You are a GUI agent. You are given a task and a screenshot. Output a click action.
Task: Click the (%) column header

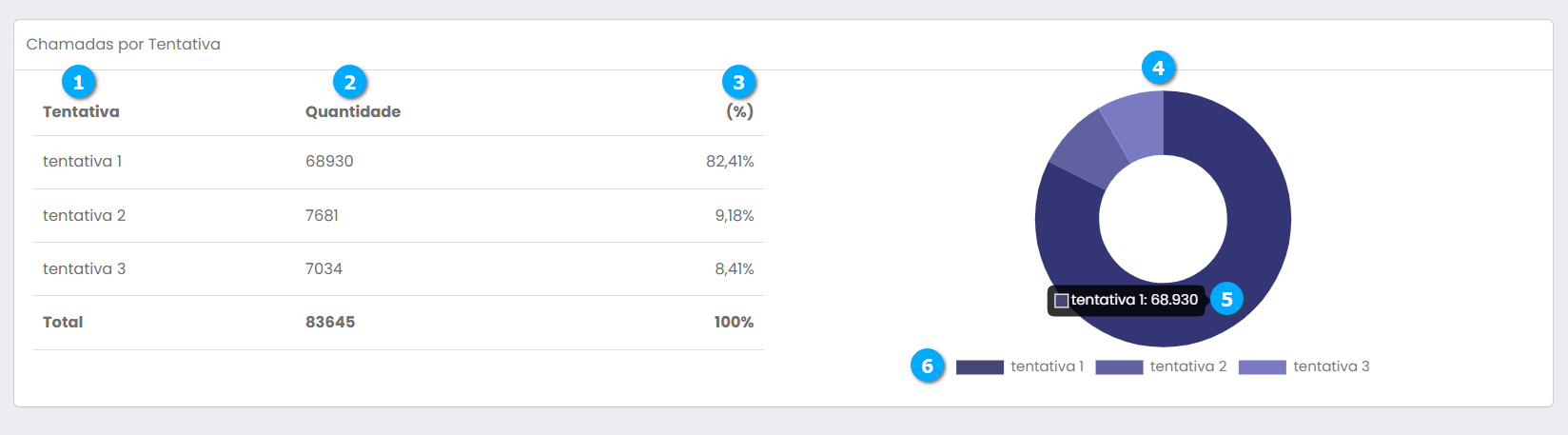click(739, 111)
